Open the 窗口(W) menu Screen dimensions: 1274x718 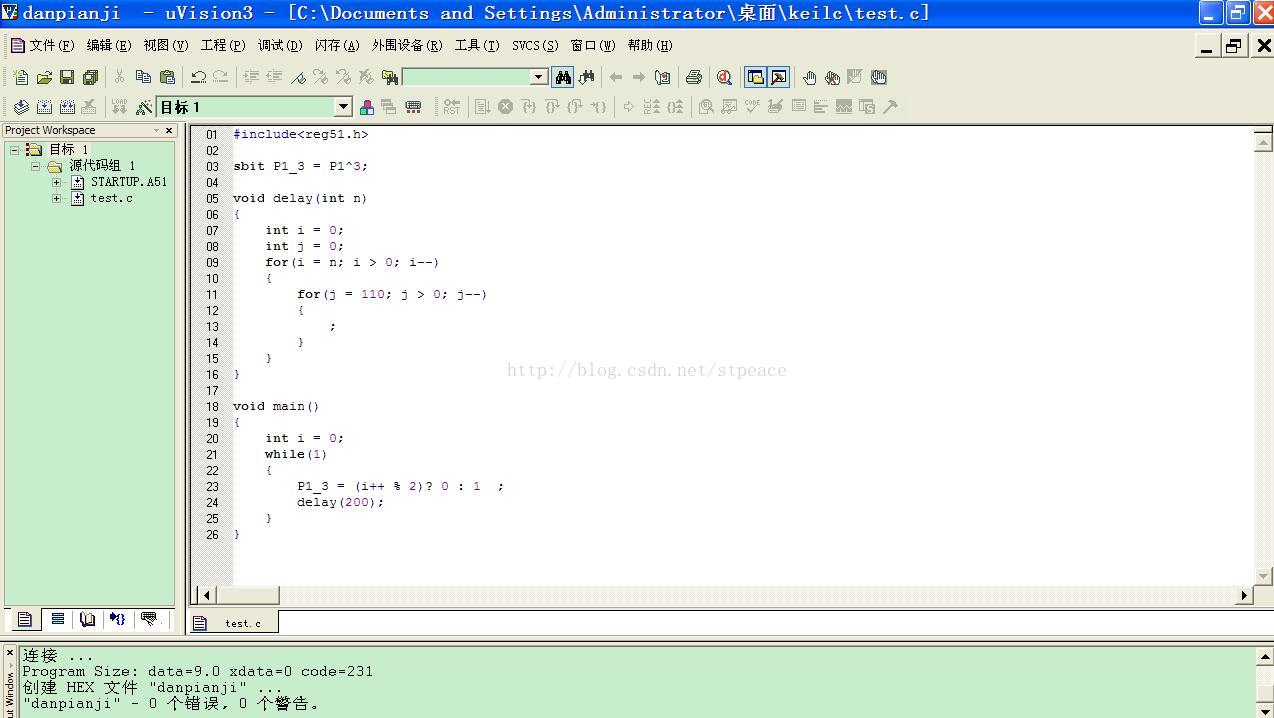coord(593,45)
